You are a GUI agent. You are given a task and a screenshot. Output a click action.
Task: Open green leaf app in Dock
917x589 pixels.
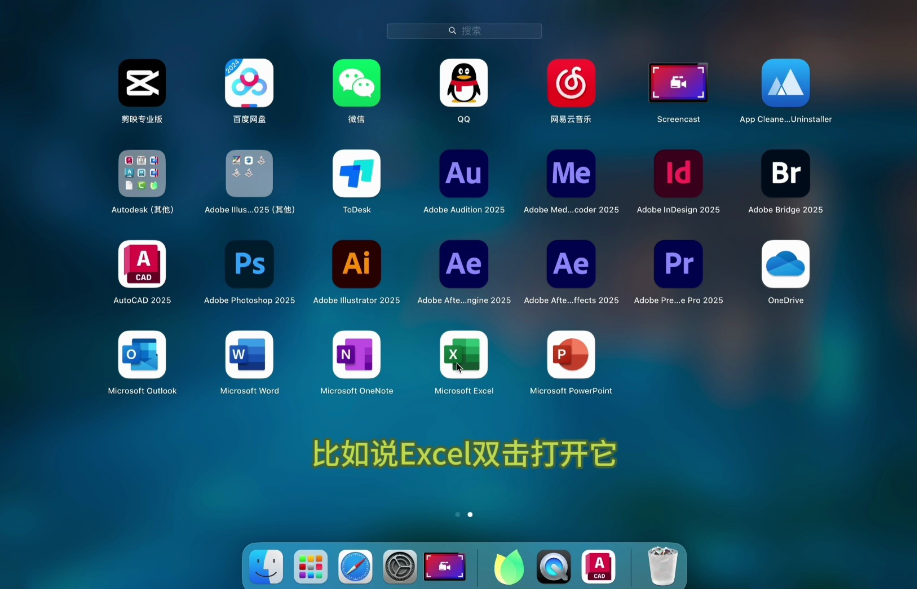[x=509, y=567]
